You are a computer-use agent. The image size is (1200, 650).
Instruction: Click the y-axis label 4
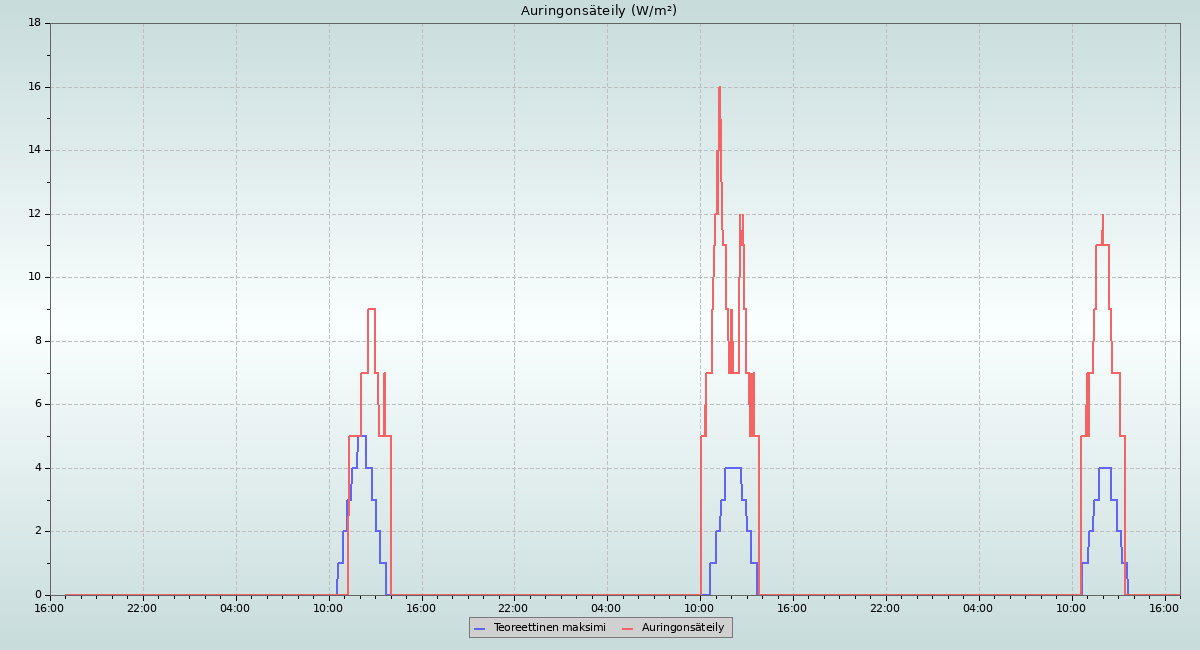pyautogui.click(x=37, y=468)
